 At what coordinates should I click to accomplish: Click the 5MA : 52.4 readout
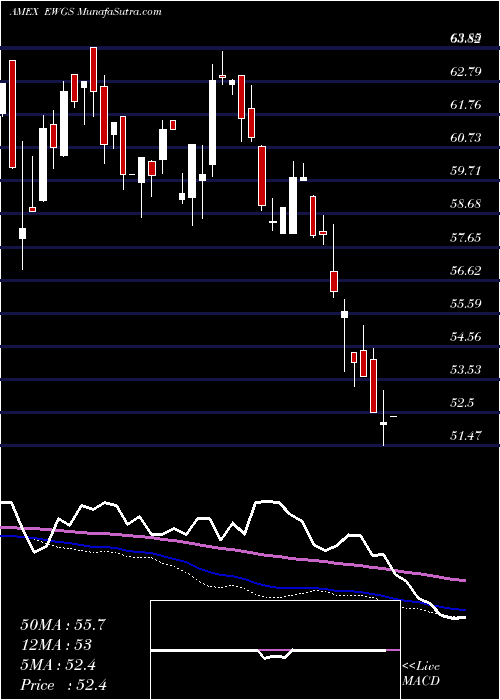58,665
